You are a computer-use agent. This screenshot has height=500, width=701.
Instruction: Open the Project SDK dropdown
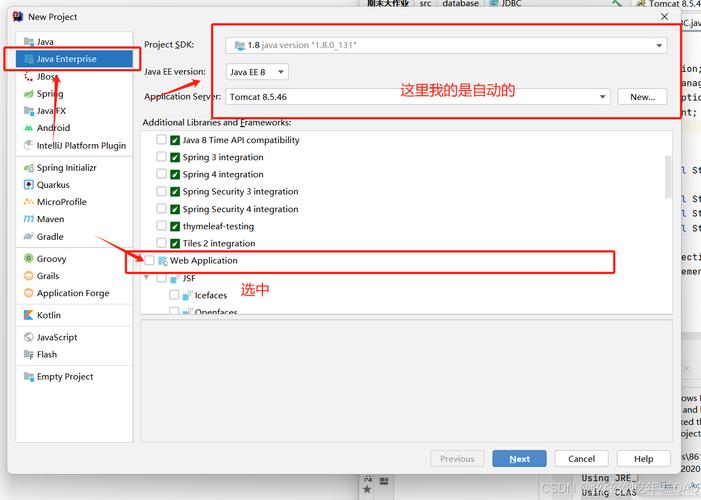pyautogui.click(x=446, y=45)
